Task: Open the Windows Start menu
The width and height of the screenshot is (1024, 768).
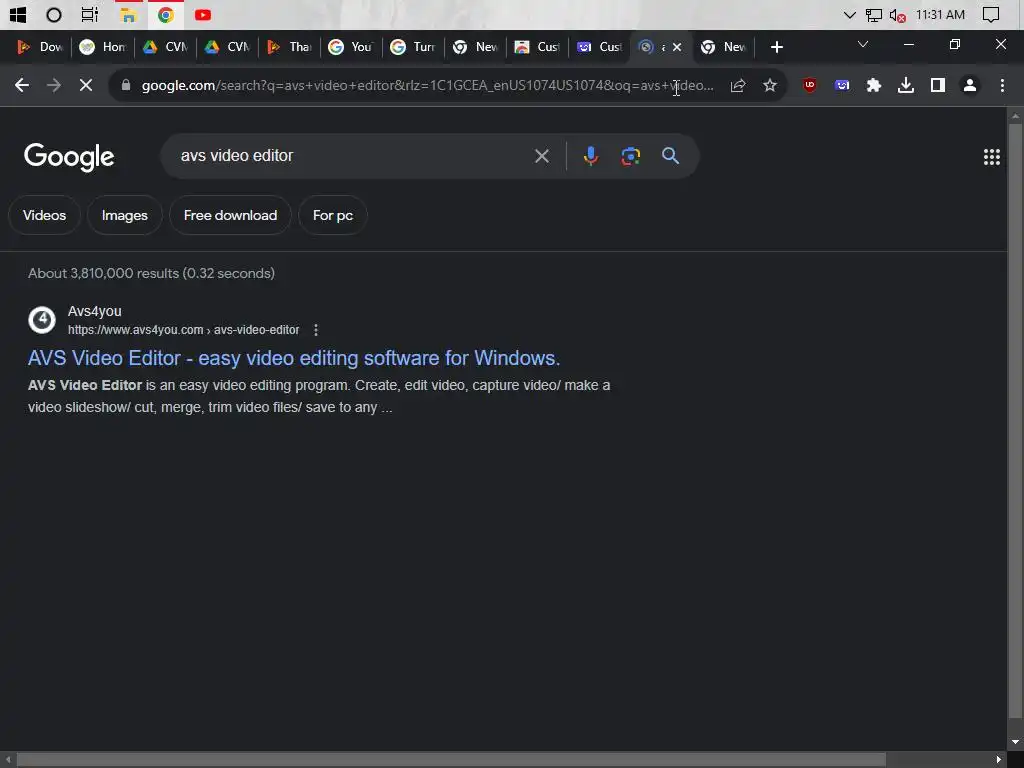Action: coord(18,15)
